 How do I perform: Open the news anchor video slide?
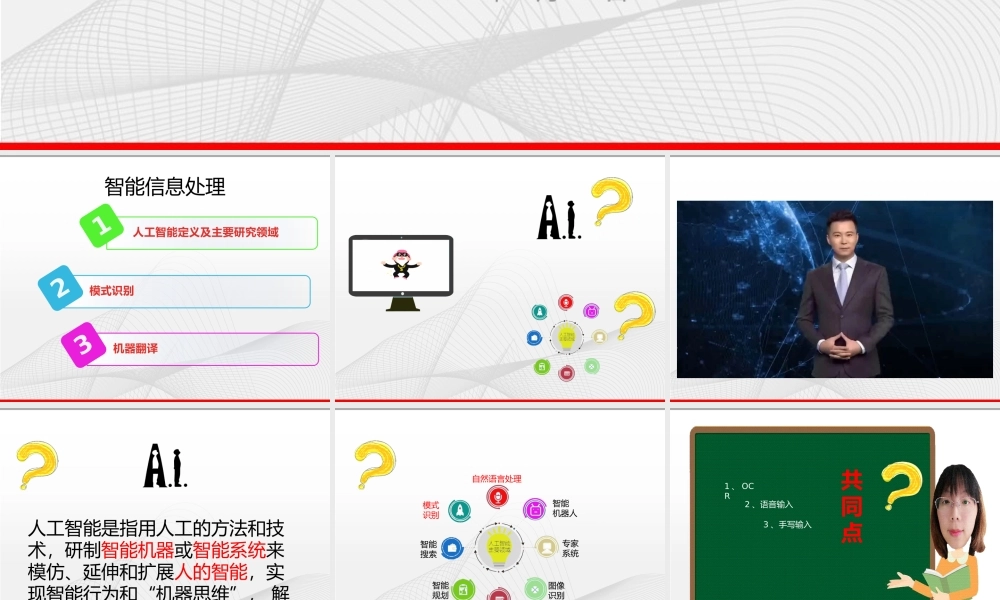[x=835, y=289]
